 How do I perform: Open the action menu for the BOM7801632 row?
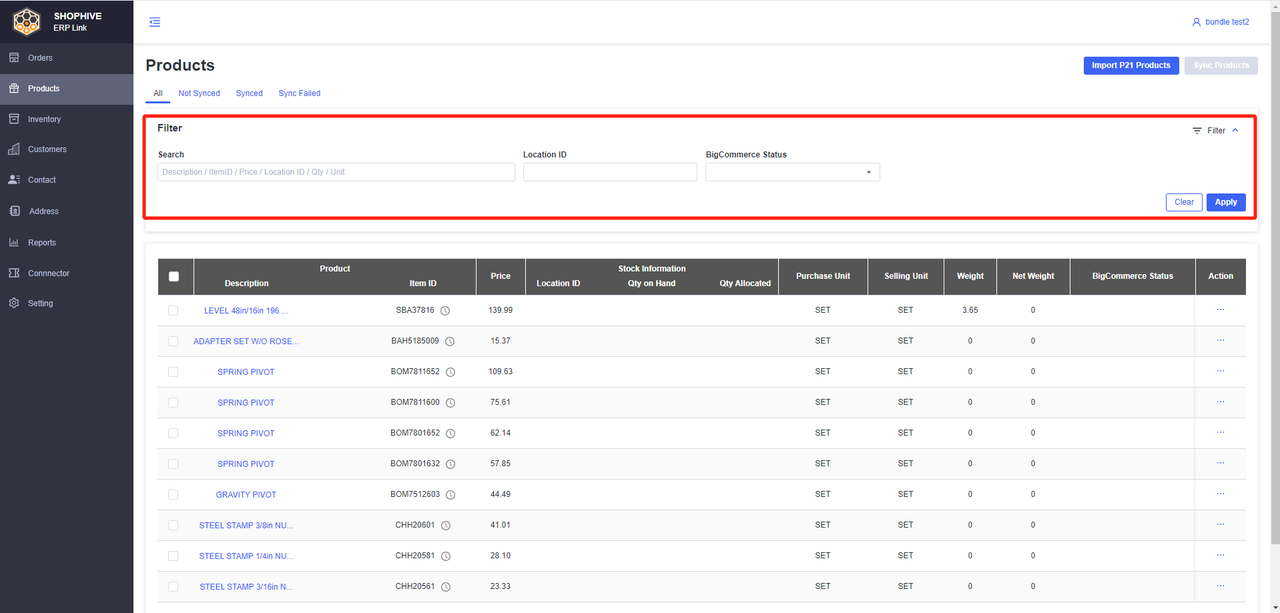pyautogui.click(x=1220, y=463)
